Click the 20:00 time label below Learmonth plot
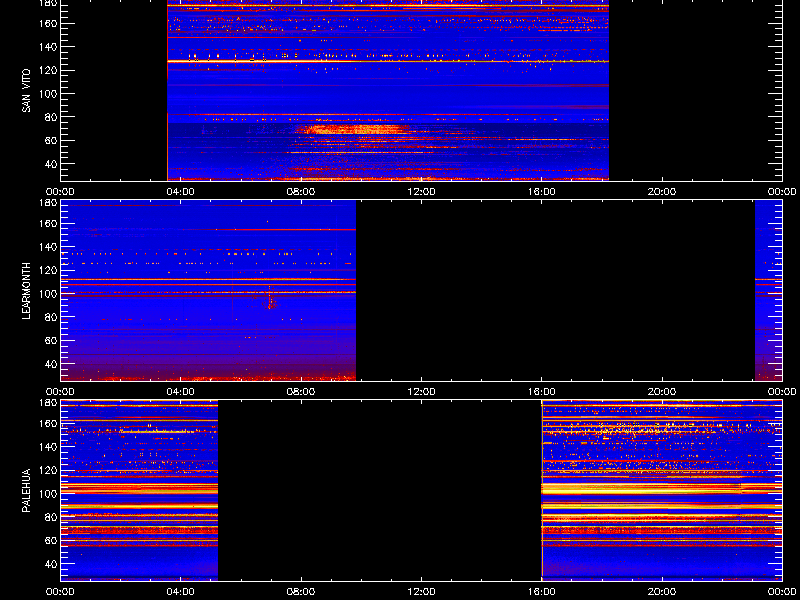The width and height of the screenshot is (800, 600). point(662,392)
